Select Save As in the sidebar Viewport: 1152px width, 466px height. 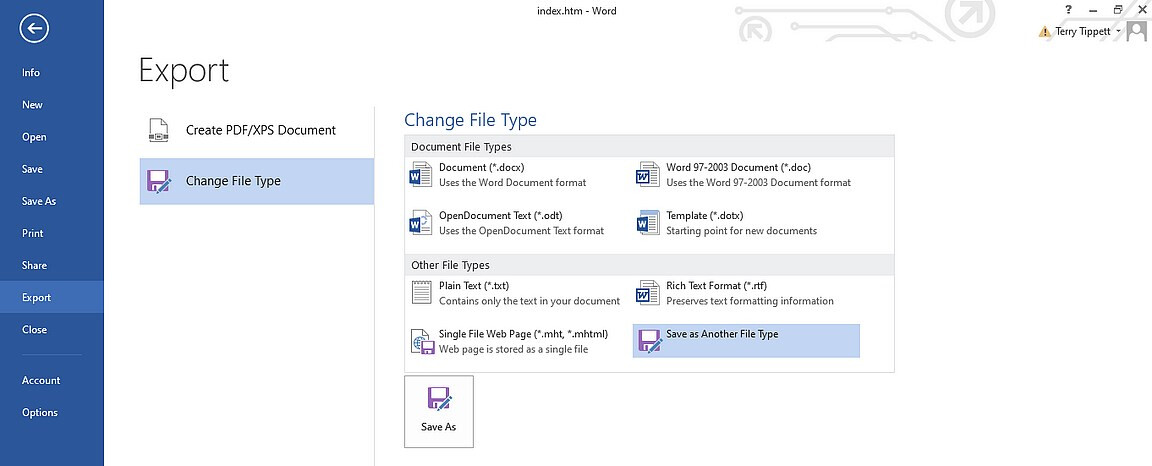39,201
